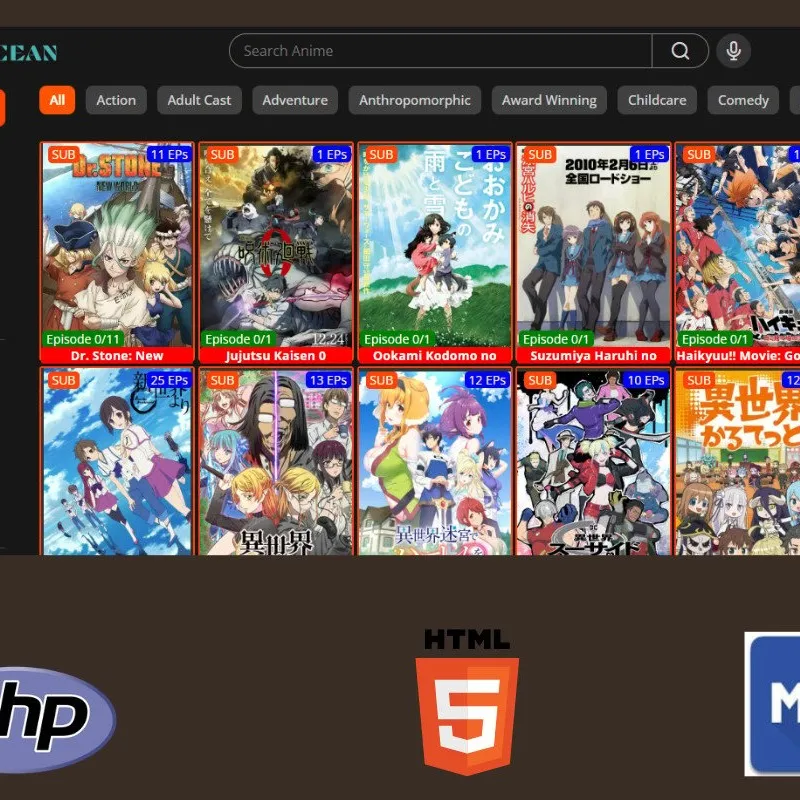Click the SUB badge on Dr. Stone poster

click(62, 154)
